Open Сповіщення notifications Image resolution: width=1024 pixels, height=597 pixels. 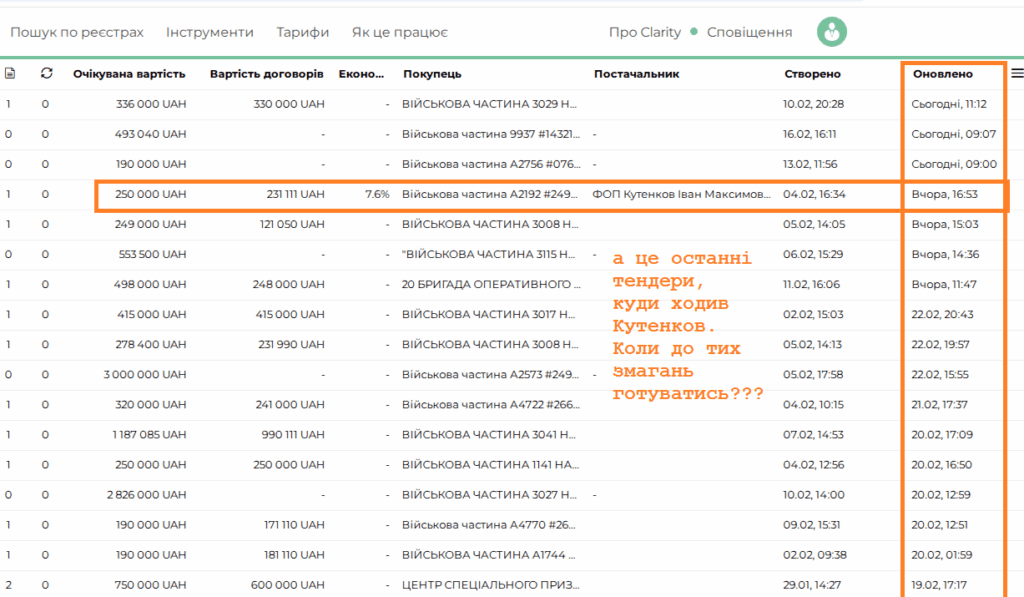point(749,32)
